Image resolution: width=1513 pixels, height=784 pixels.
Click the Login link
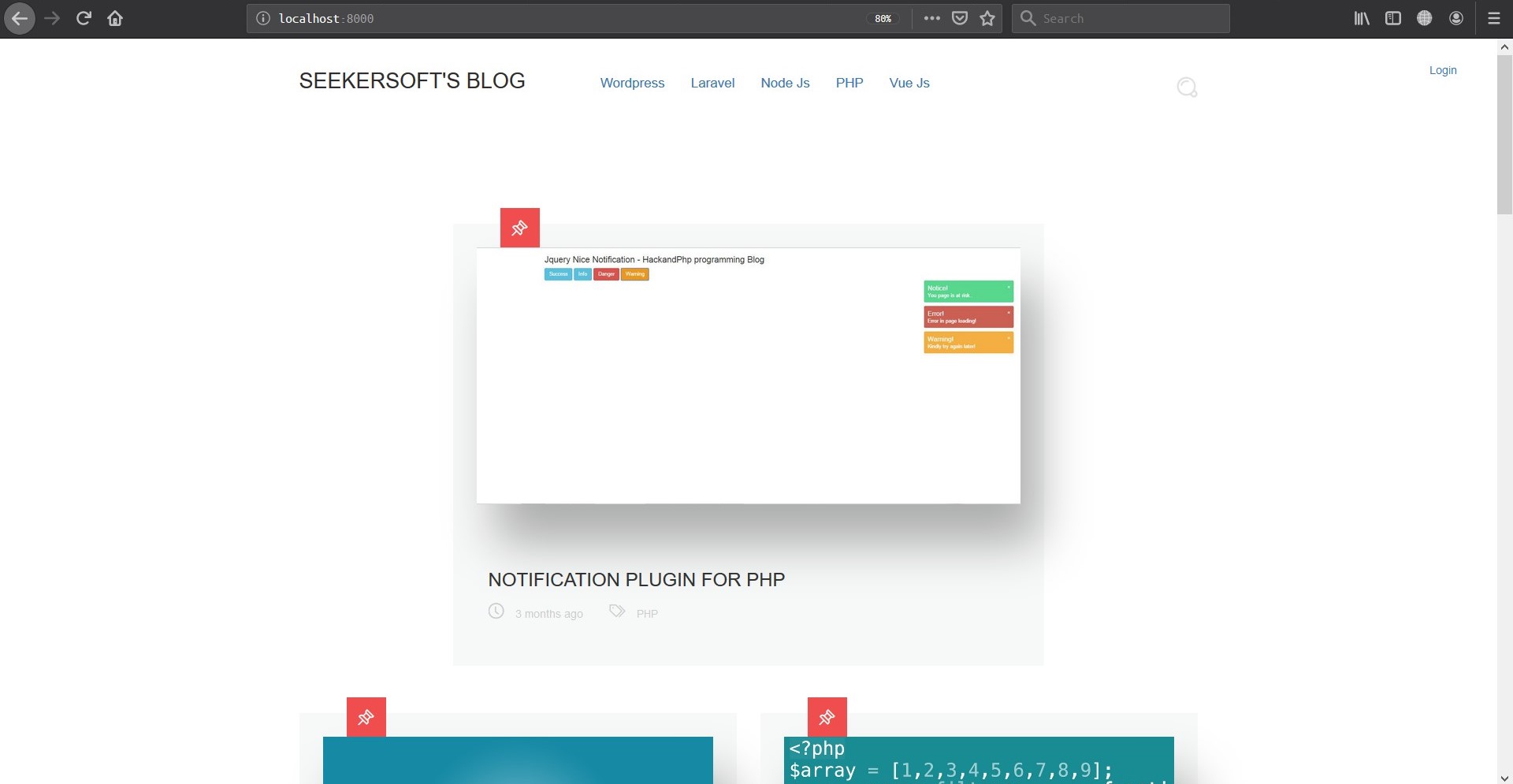pos(1442,70)
